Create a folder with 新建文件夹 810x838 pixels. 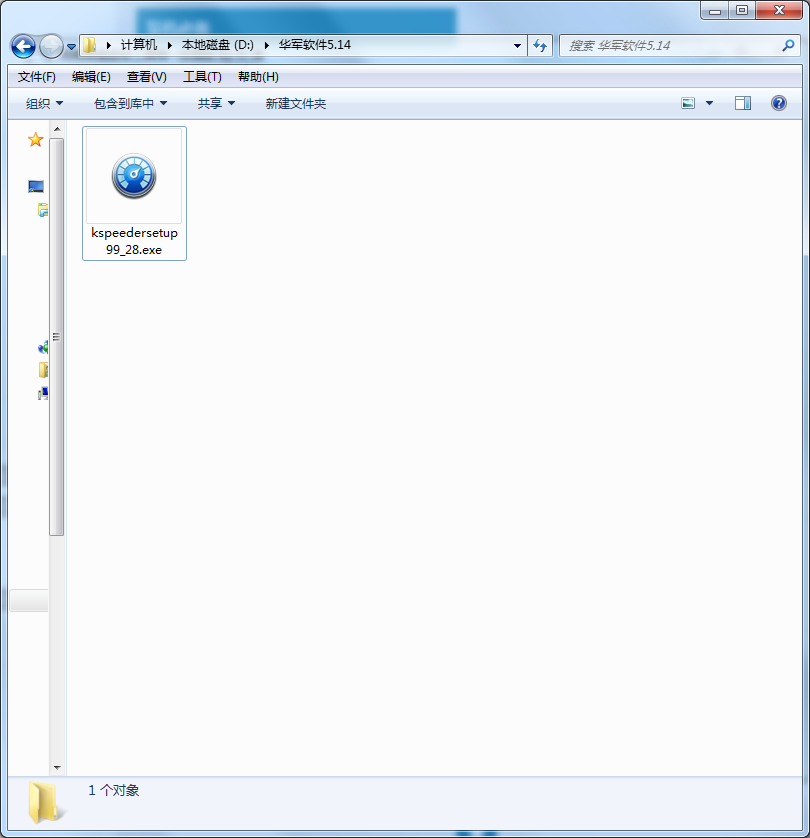(296, 104)
